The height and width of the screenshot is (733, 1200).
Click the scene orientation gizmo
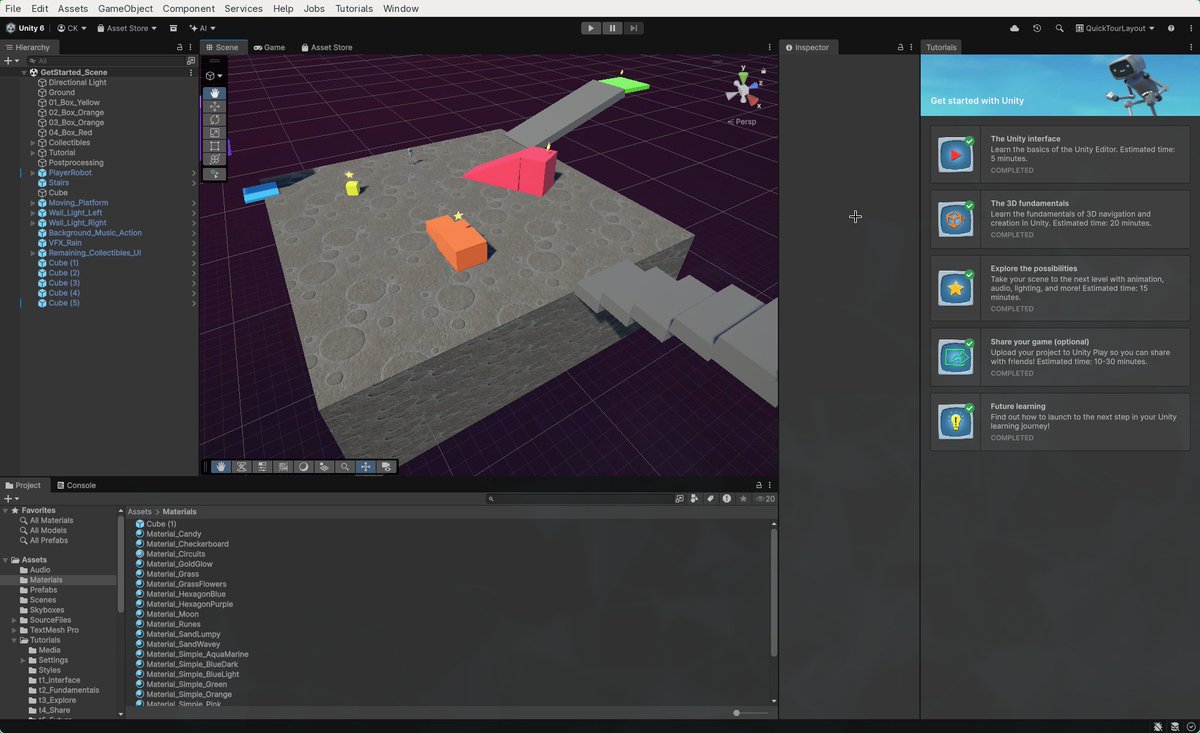(x=743, y=90)
